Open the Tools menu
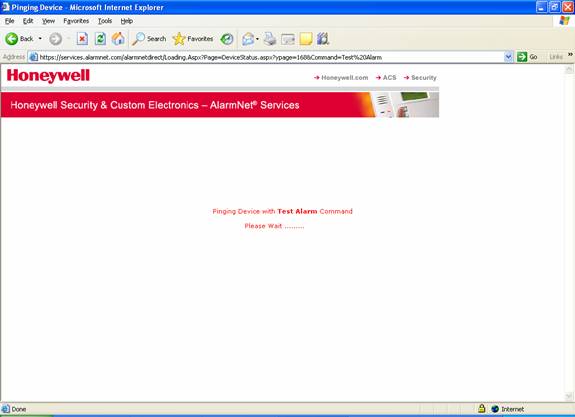The width and height of the screenshot is (575, 417). pyautogui.click(x=105, y=21)
